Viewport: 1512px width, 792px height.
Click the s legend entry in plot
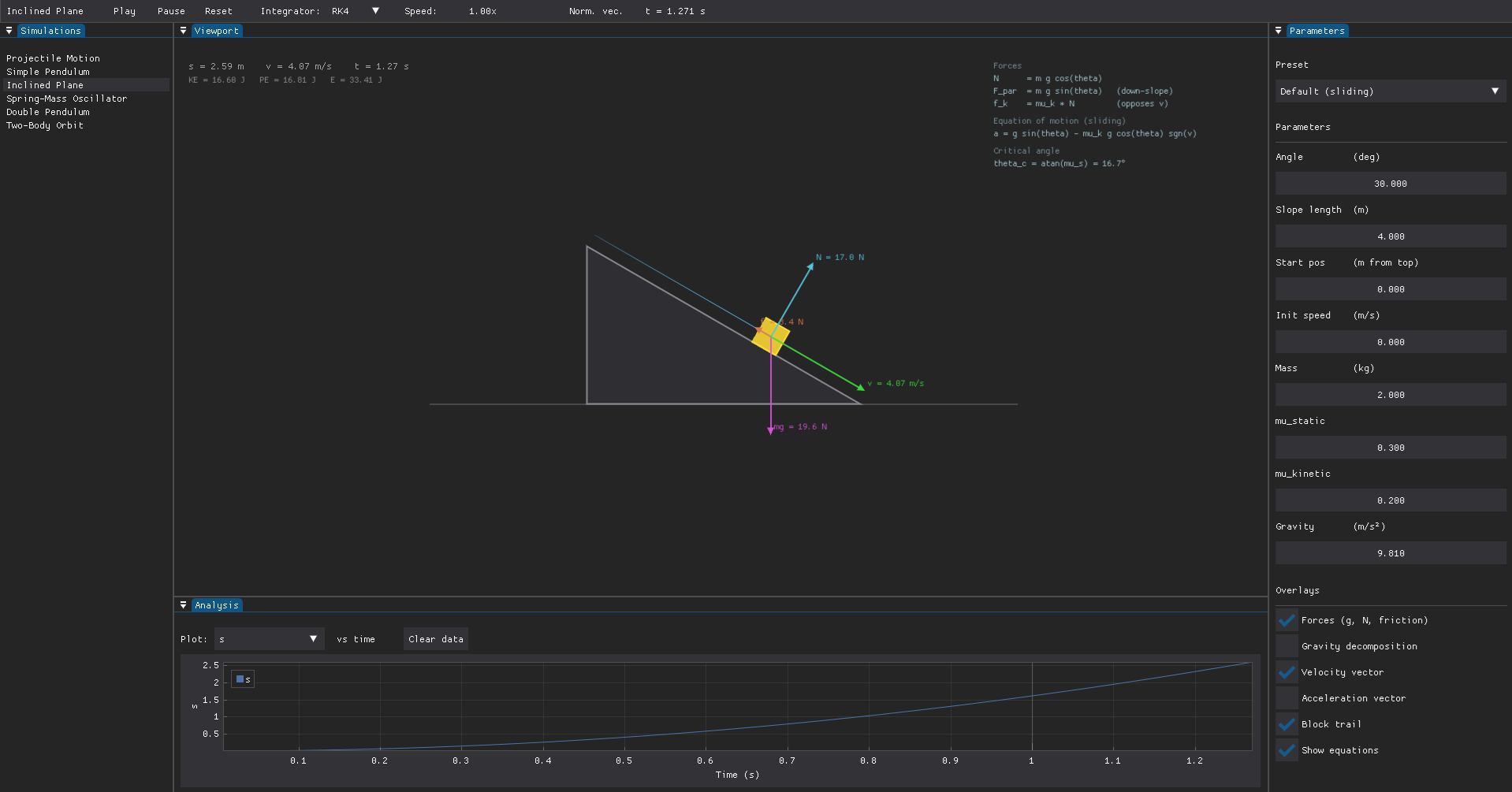tap(243, 679)
